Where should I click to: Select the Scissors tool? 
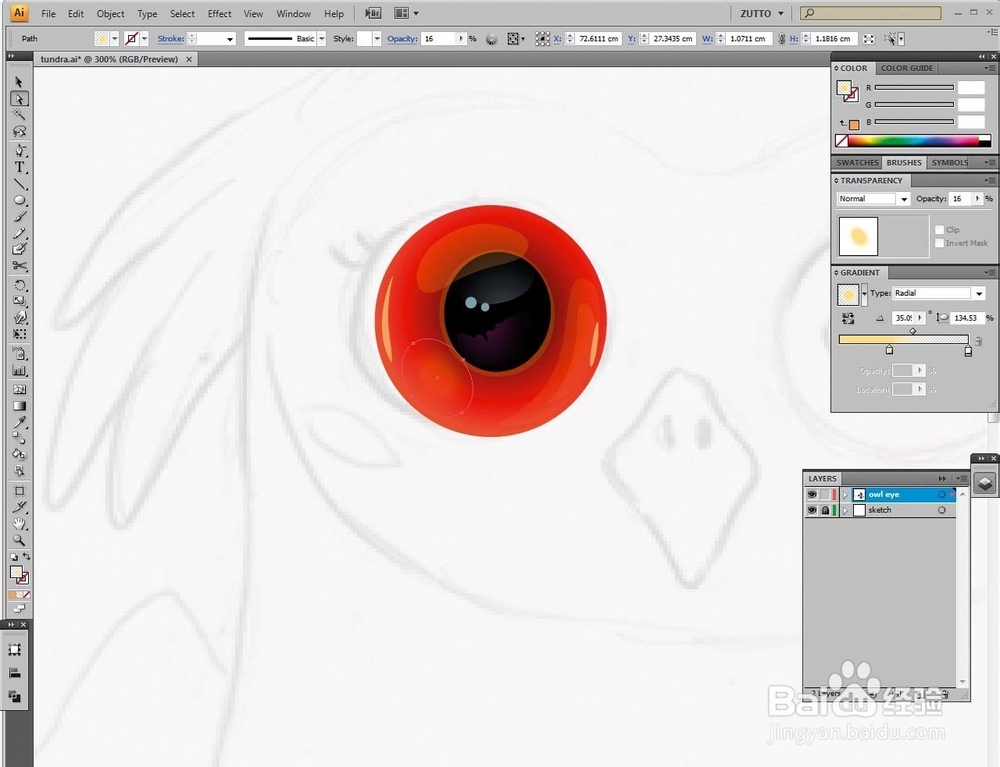pos(19,266)
